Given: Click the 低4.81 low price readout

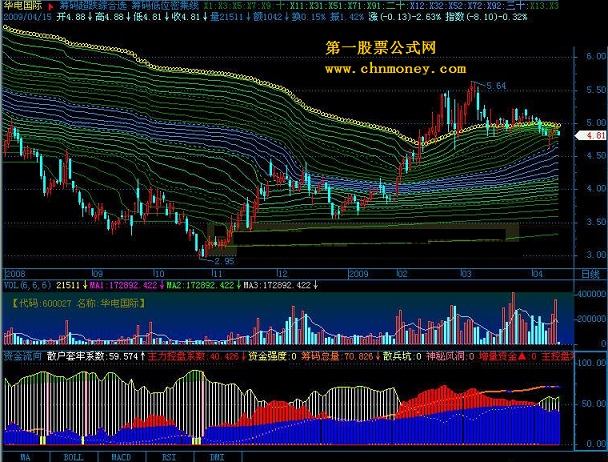Looking at the screenshot, I should click(x=147, y=17).
